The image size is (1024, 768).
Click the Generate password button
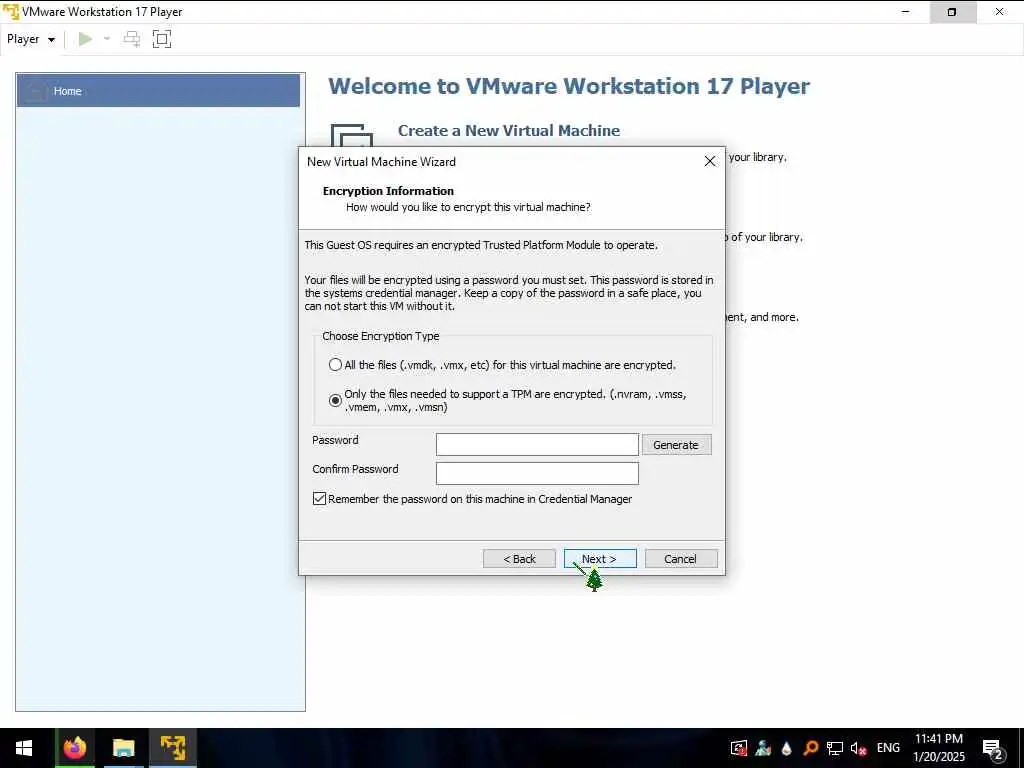677,445
